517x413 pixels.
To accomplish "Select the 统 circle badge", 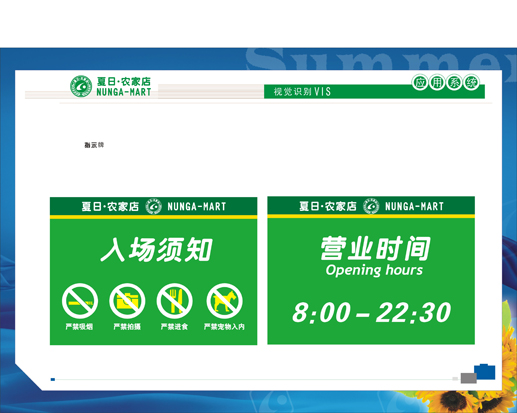I will pos(472,82).
